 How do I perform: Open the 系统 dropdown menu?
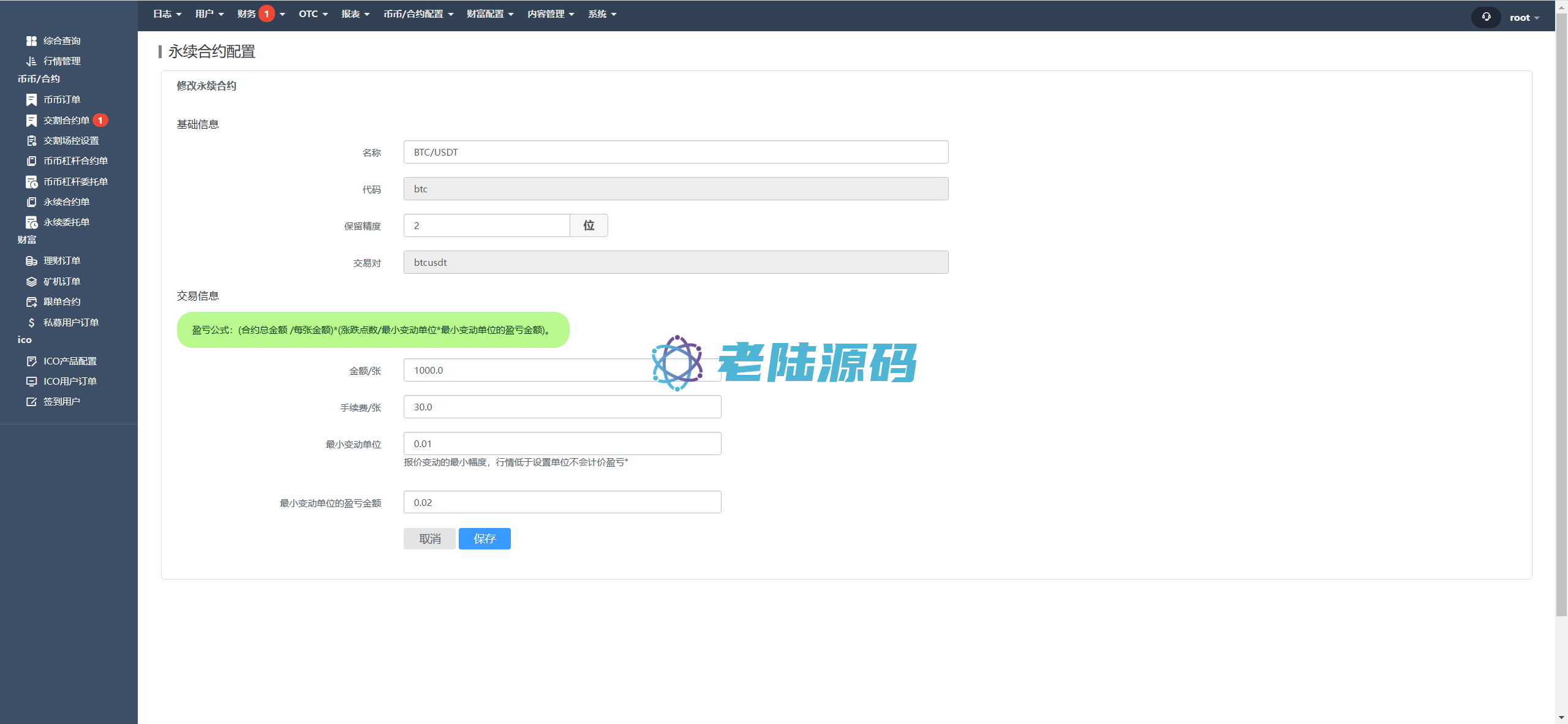click(602, 14)
